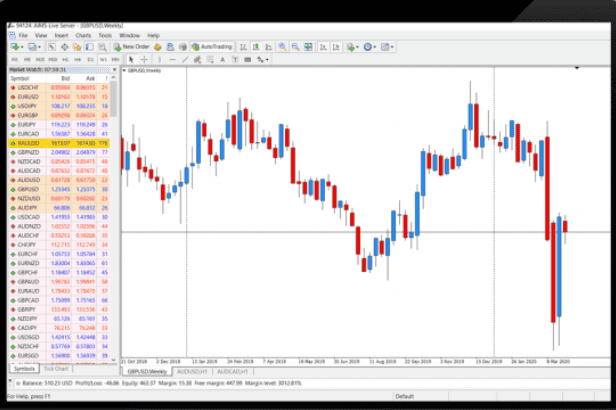Open the Strategy Tester icon
616x410 pixels.
[102, 47]
